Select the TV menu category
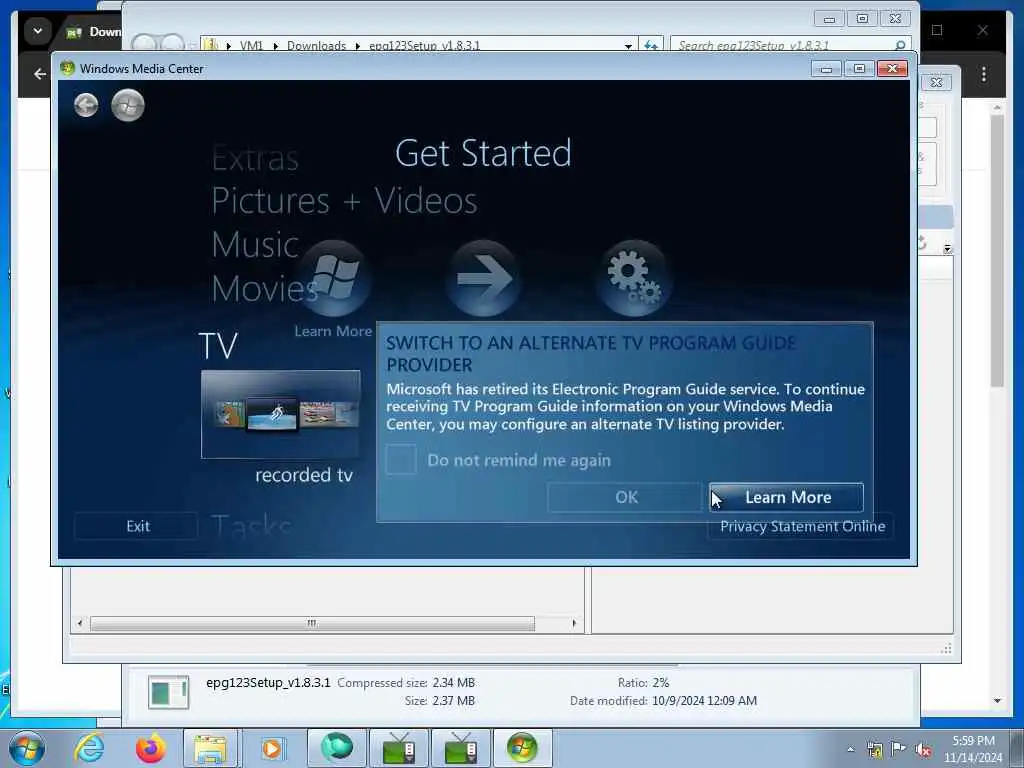Image resolution: width=1024 pixels, height=768 pixels. pos(218,345)
